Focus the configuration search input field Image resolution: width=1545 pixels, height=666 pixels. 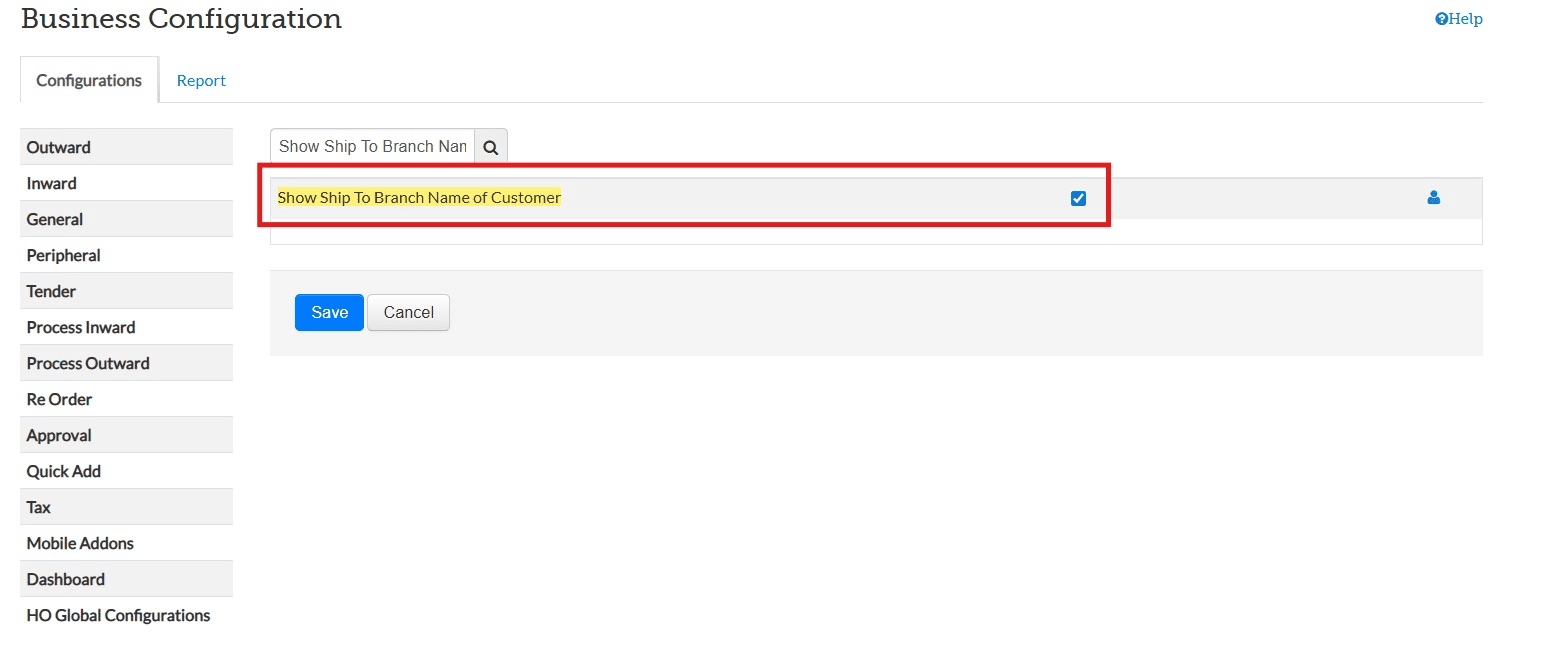point(372,147)
